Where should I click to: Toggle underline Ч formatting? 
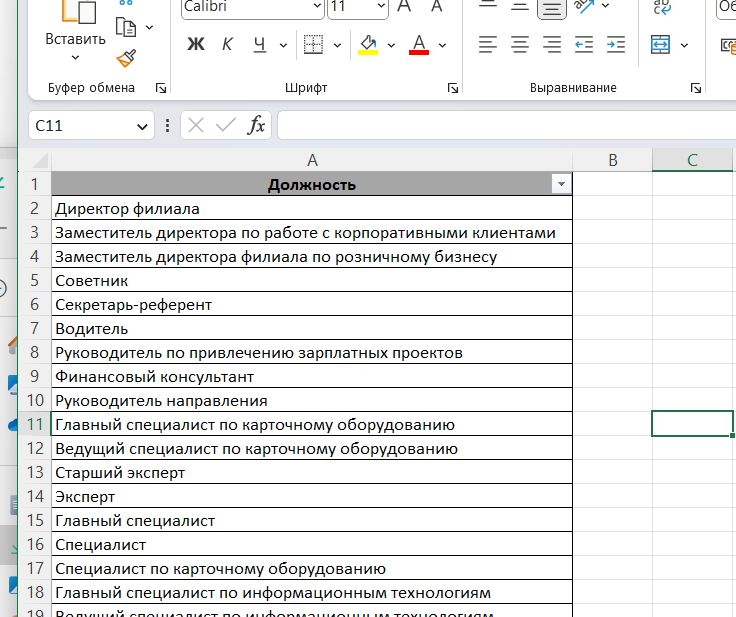coord(260,45)
